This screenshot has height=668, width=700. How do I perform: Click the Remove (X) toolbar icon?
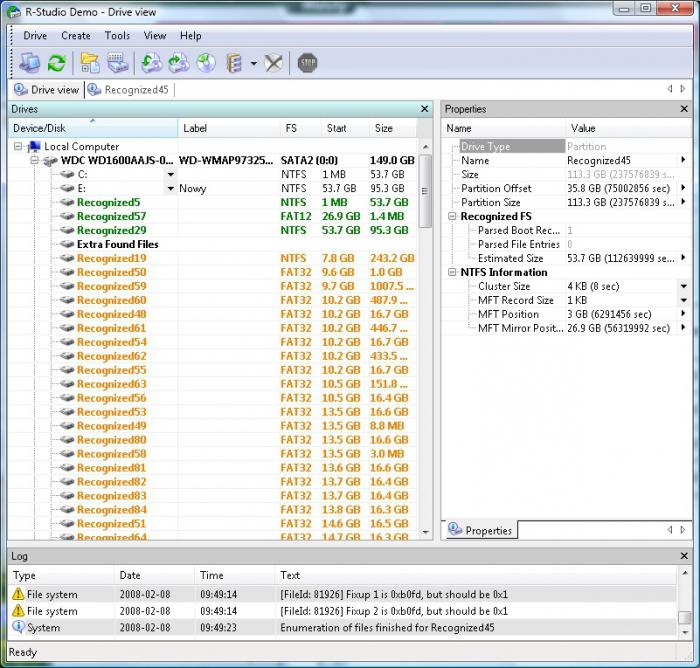coord(273,63)
